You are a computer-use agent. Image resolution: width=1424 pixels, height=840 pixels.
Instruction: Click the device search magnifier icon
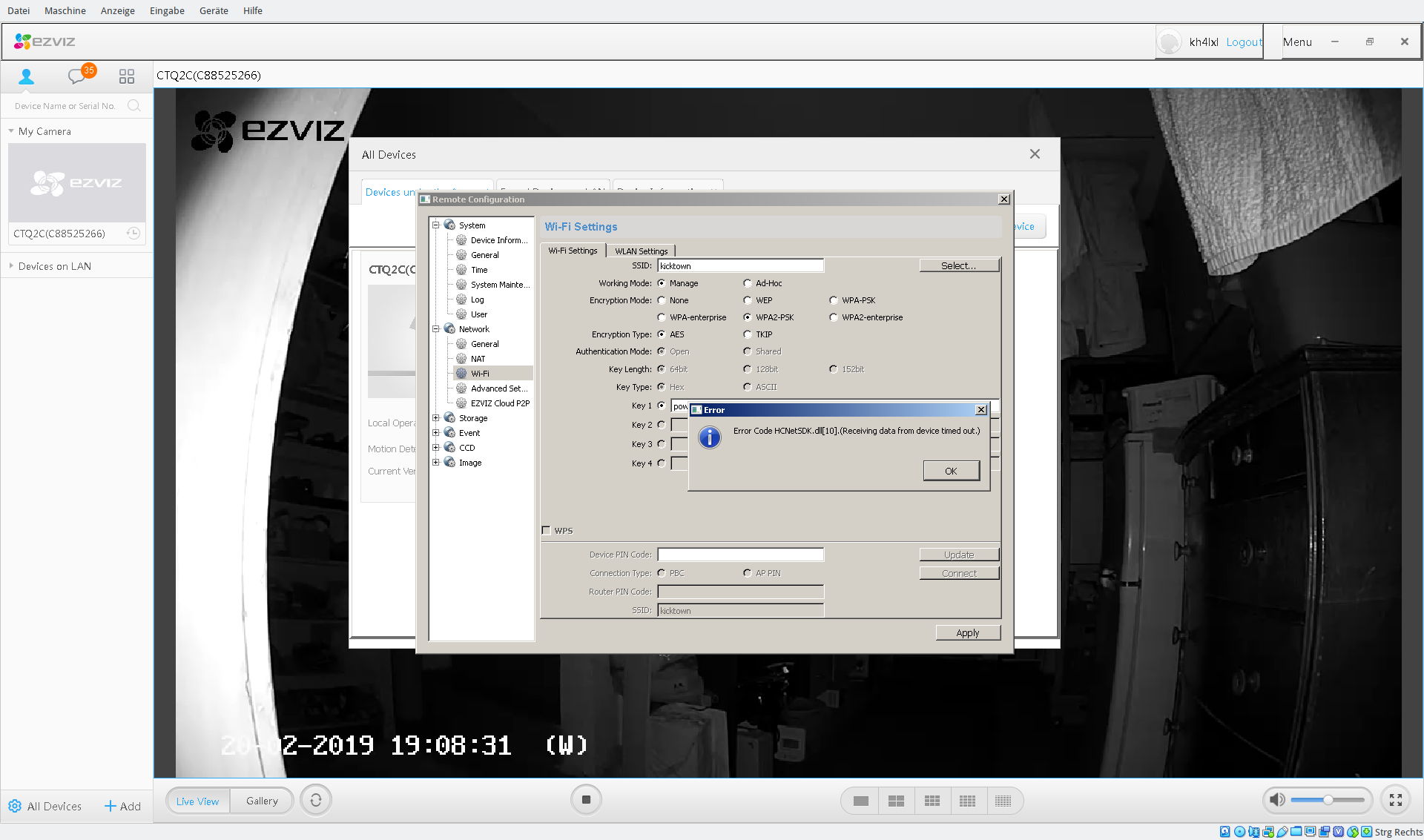pyautogui.click(x=134, y=105)
